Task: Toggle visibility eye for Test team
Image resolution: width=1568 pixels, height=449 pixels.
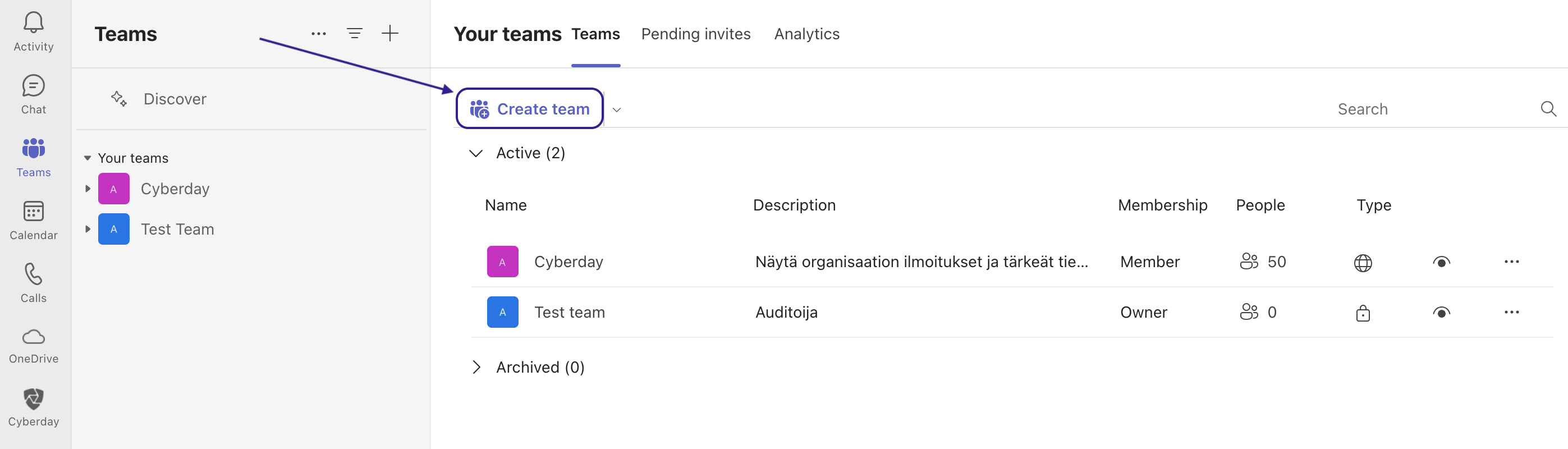Action: pyautogui.click(x=1441, y=313)
